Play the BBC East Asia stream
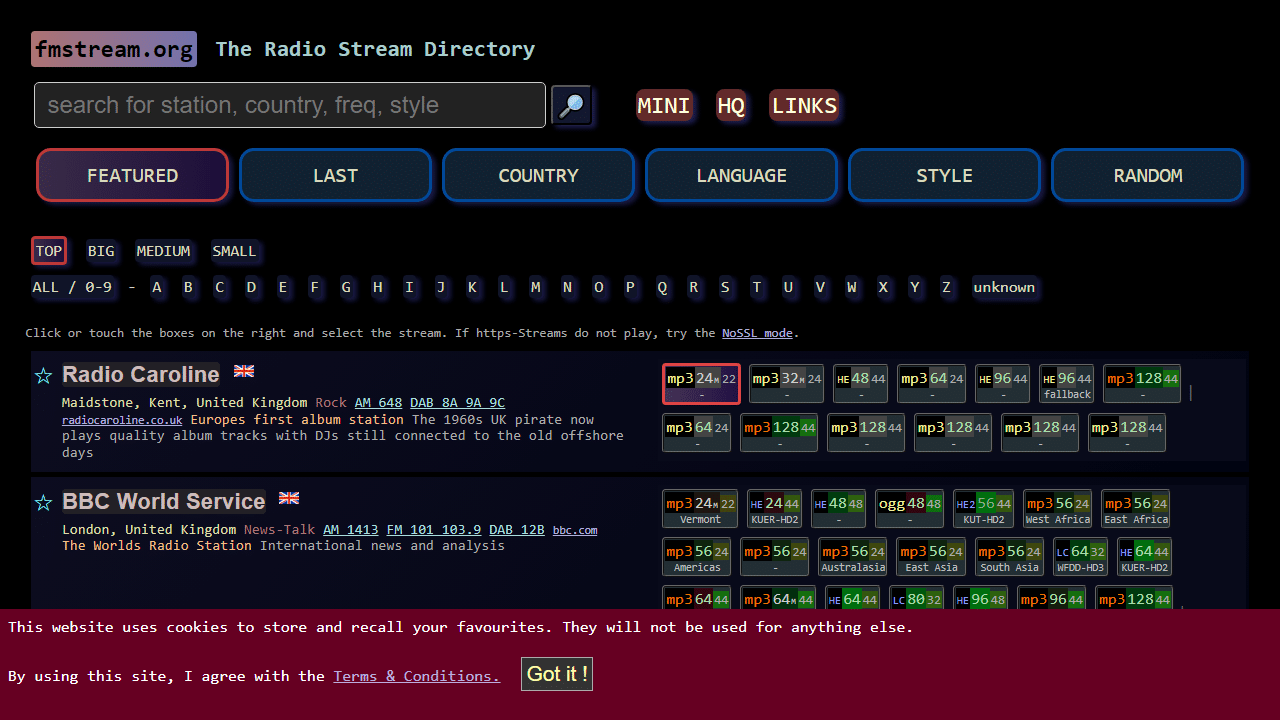 [x=931, y=557]
